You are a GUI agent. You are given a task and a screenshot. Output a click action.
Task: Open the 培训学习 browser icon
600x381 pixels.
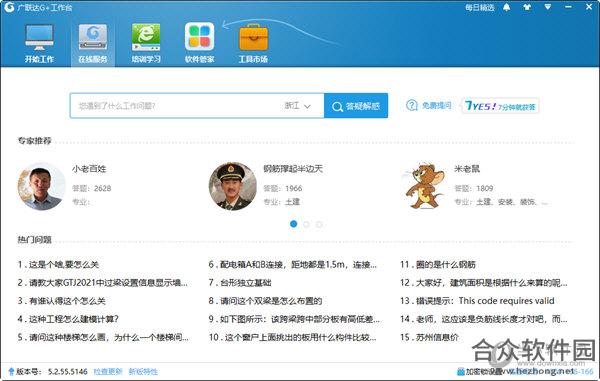[146, 37]
